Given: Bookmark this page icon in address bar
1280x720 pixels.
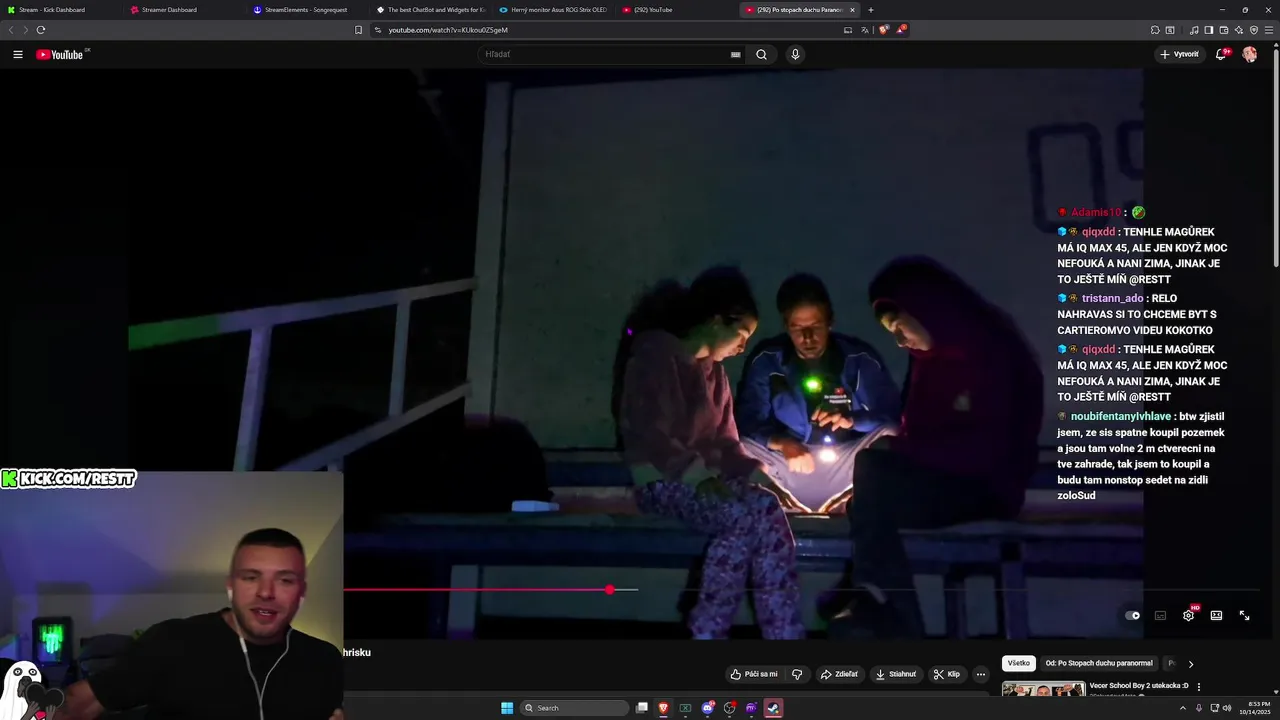Looking at the screenshot, I should pos(359,30).
